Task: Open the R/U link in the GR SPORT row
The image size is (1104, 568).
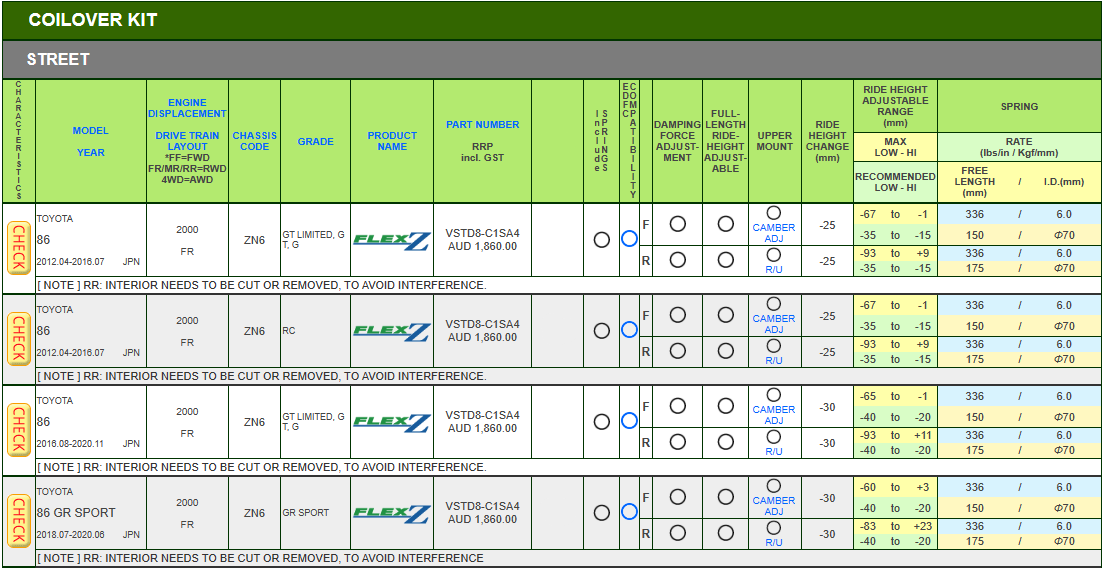Action: pos(774,543)
